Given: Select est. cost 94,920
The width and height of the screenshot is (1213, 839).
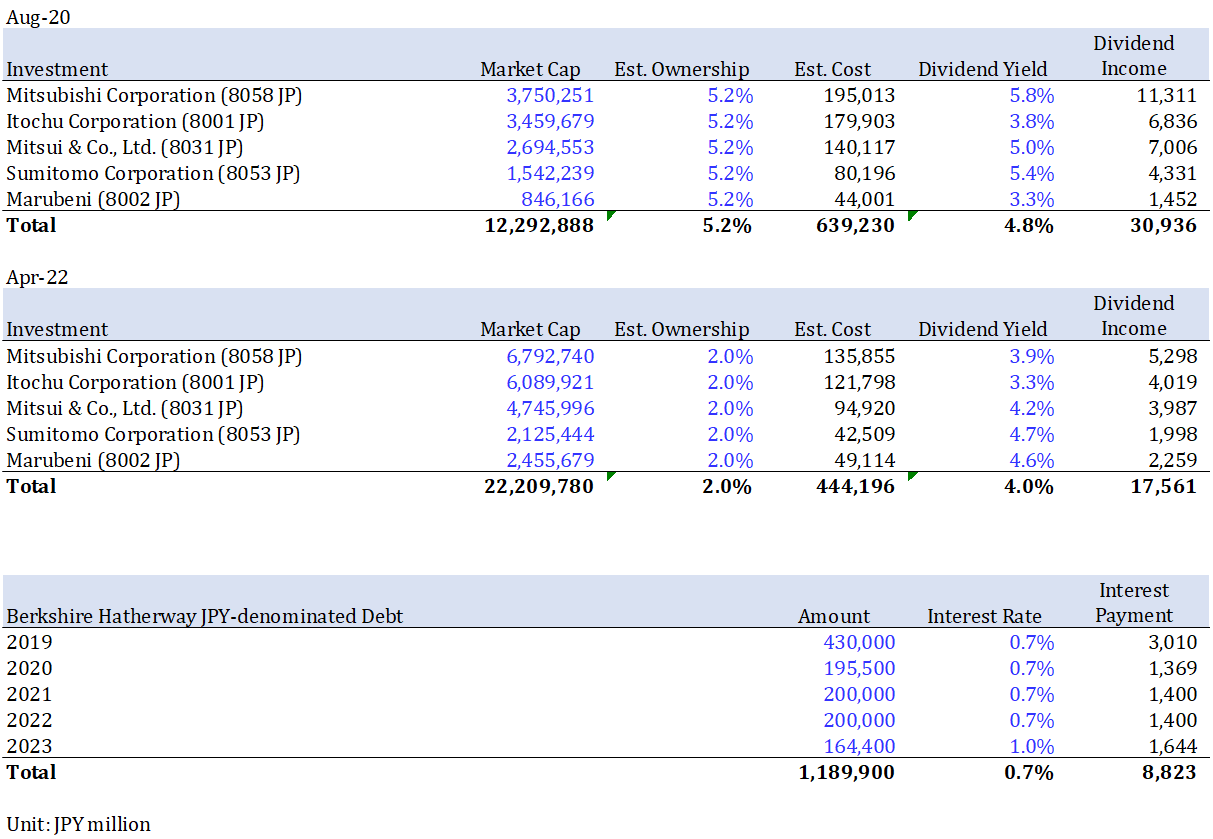Looking at the screenshot, I should 867,408.
